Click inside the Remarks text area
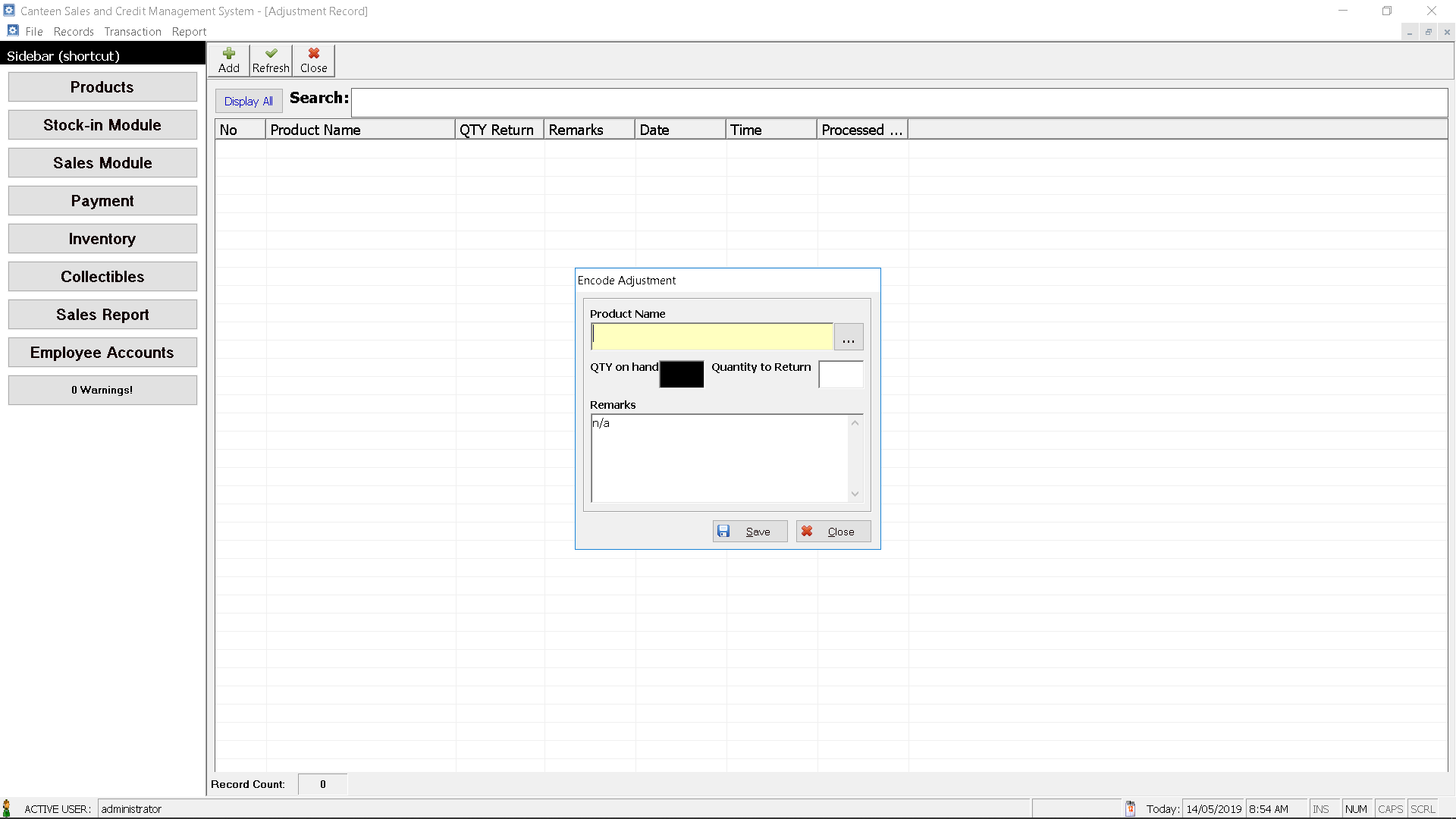The image size is (1456, 819). point(720,458)
